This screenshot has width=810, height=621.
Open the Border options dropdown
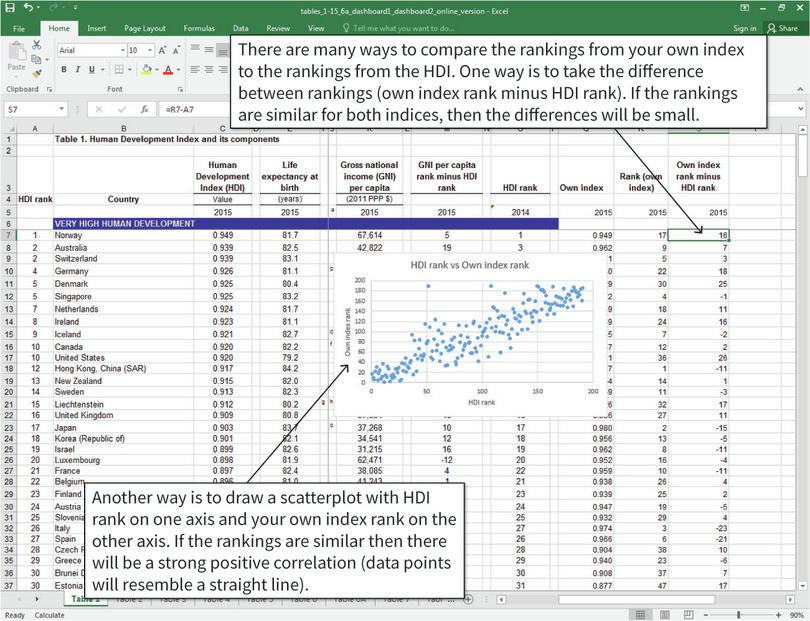129,68
